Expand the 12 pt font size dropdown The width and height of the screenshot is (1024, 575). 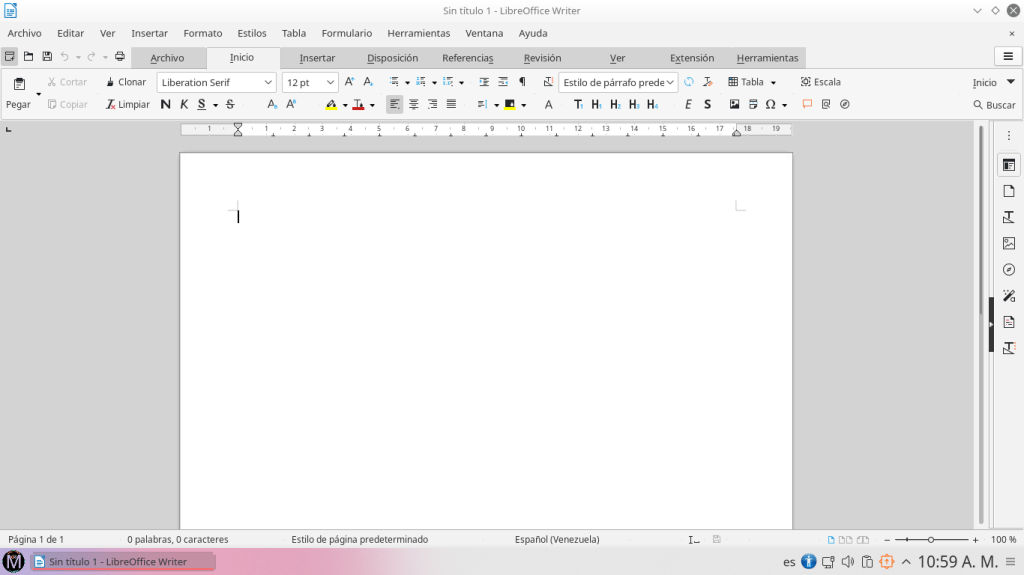[331, 83]
